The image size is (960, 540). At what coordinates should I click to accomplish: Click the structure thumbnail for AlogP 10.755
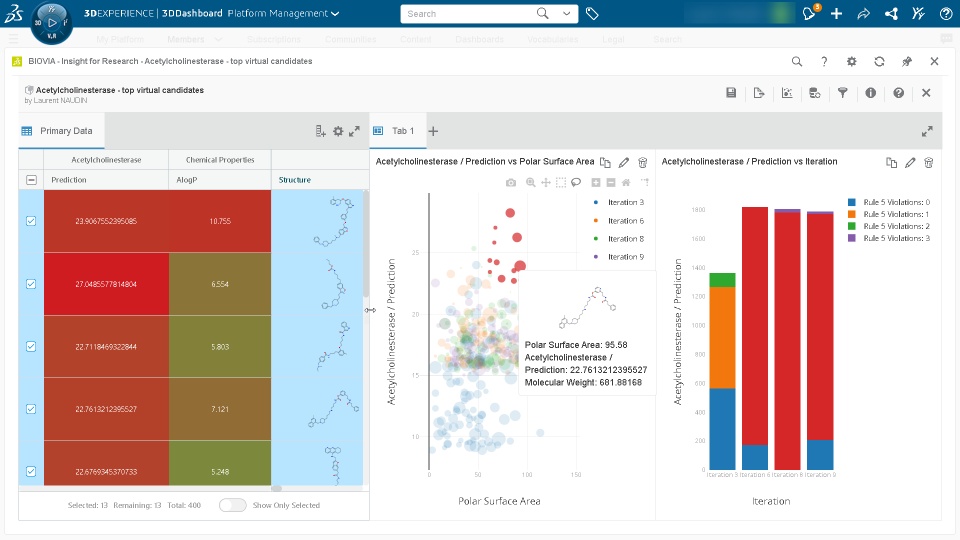point(335,221)
